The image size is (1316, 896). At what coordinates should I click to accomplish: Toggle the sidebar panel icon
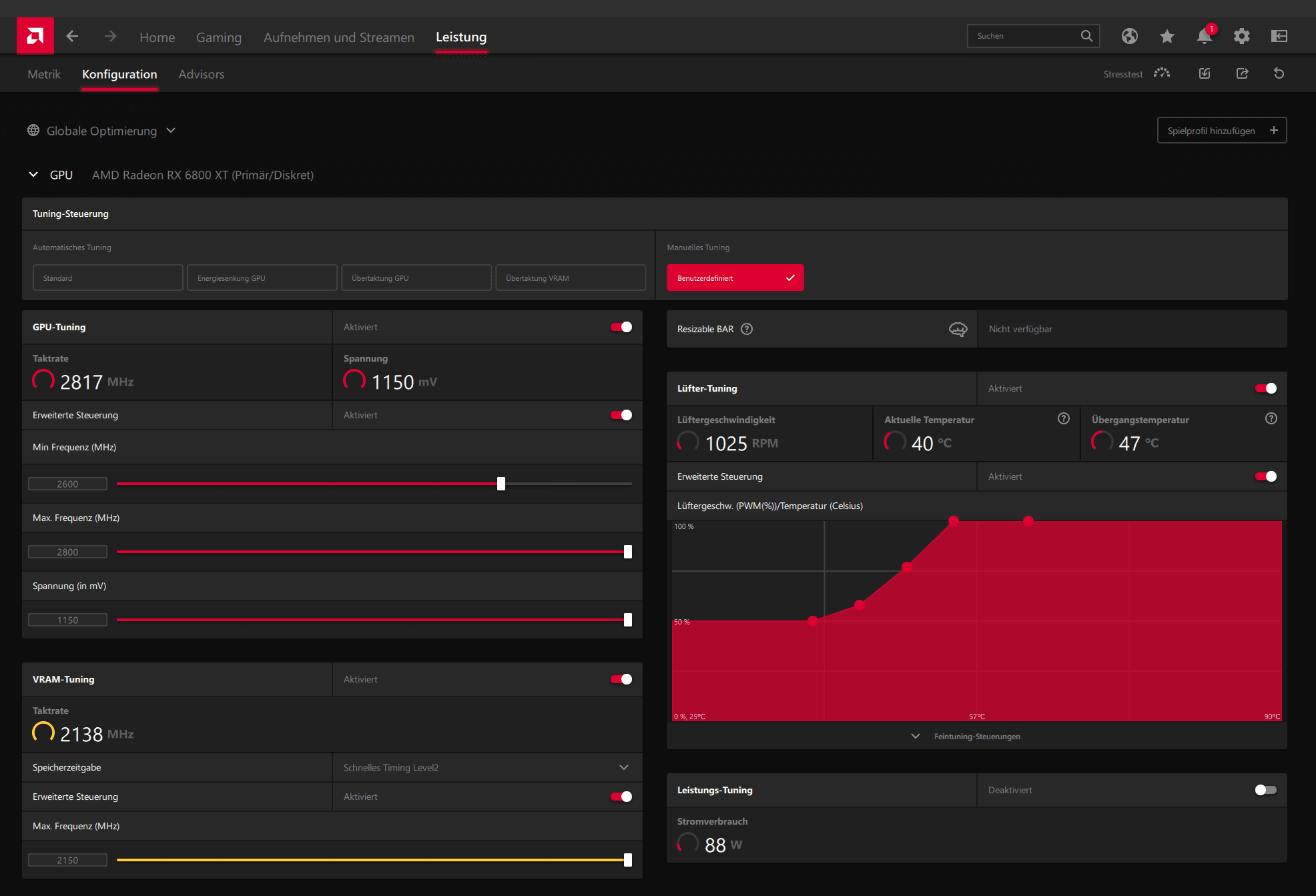pyautogui.click(x=1279, y=36)
